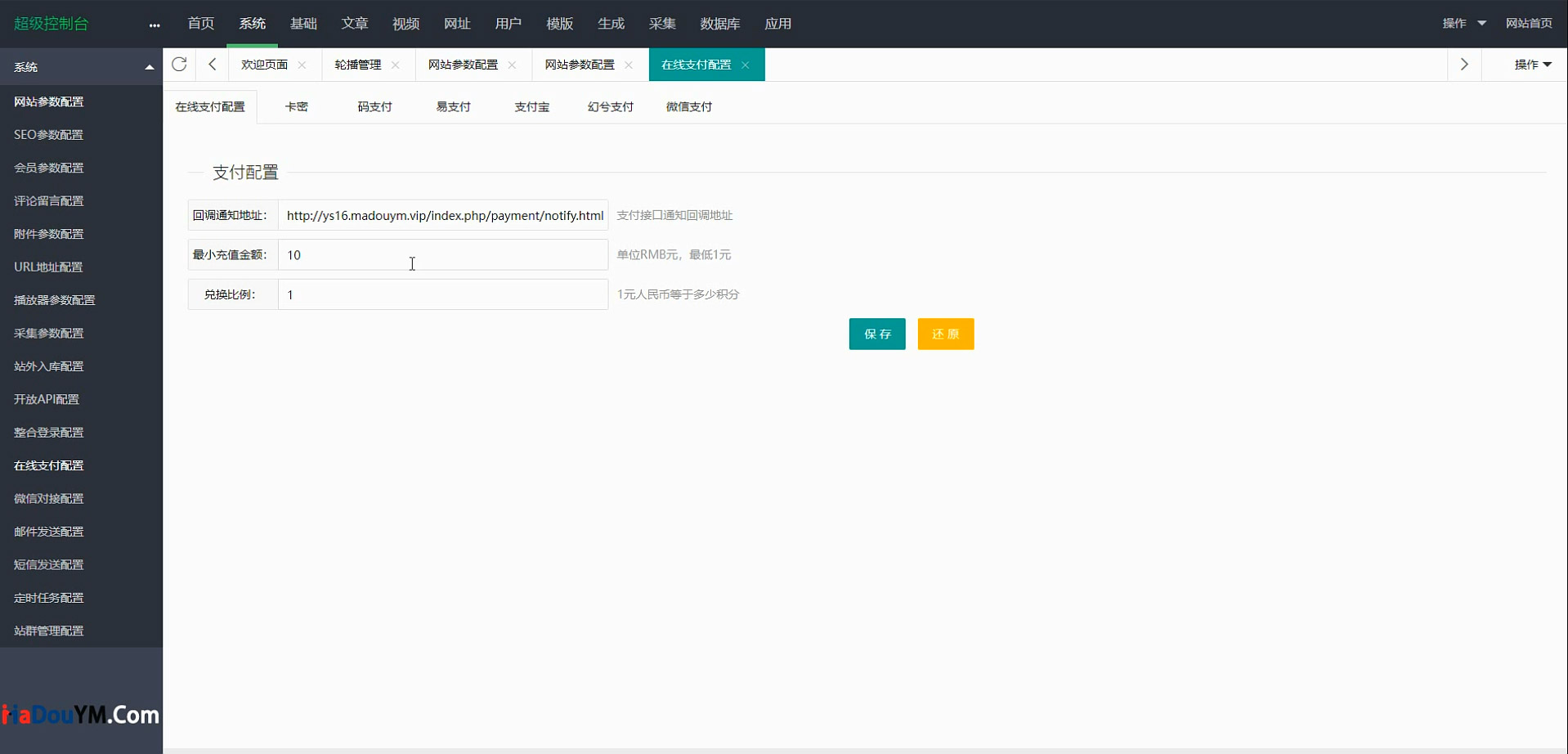The image size is (1568, 754).
Task: Switch to the 易支付 sub-tab
Action: (454, 107)
